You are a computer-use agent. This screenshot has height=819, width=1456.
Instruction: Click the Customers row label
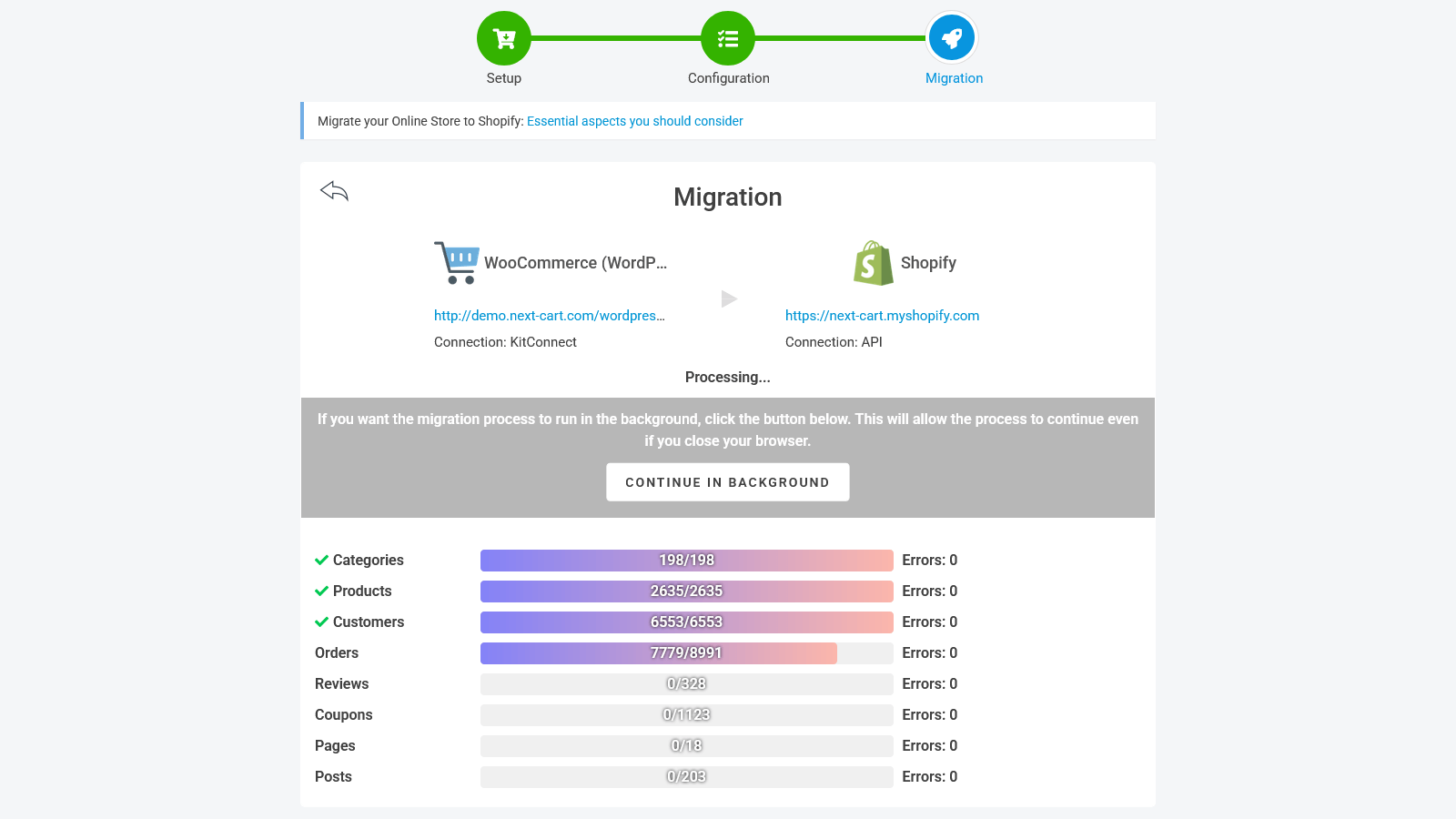click(x=369, y=622)
